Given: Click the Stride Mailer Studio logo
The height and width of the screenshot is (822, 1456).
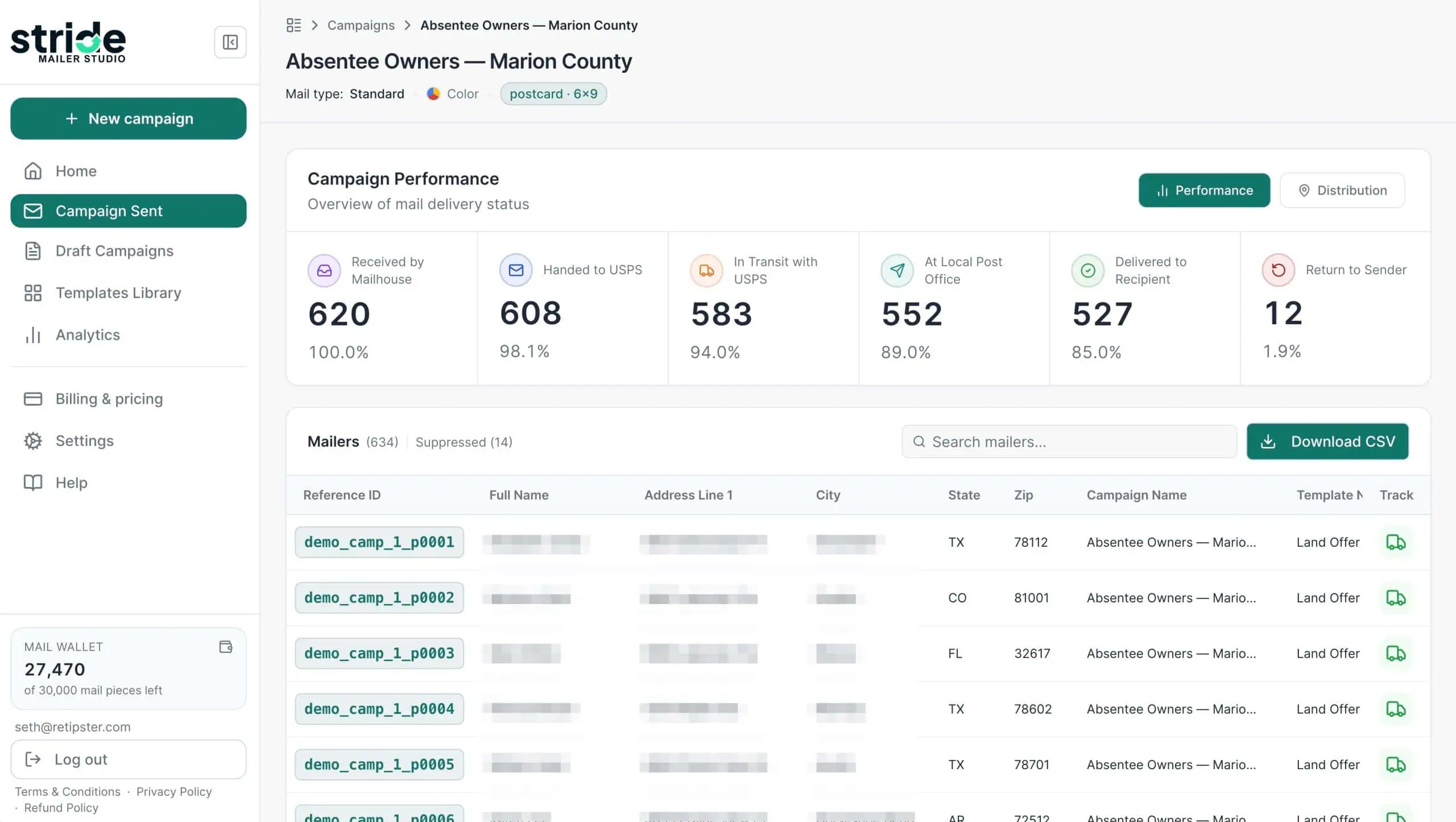Looking at the screenshot, I should (x=68, y=42).
